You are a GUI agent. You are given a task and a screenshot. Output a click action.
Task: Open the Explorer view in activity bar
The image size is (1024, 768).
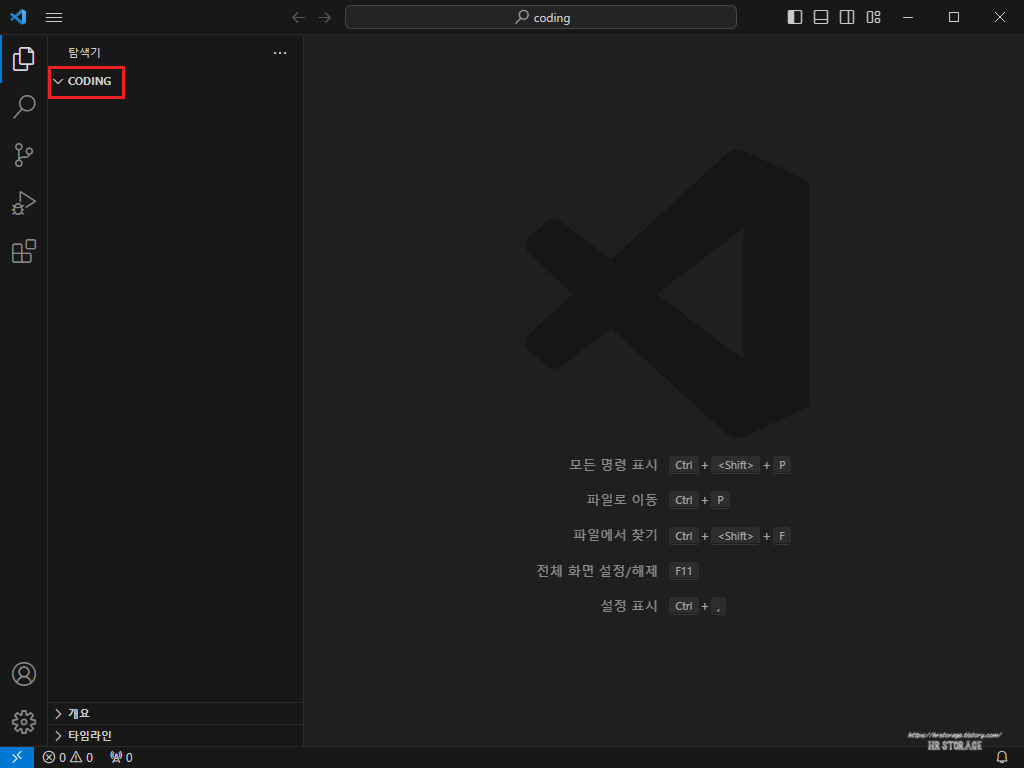tap(24, 59)
